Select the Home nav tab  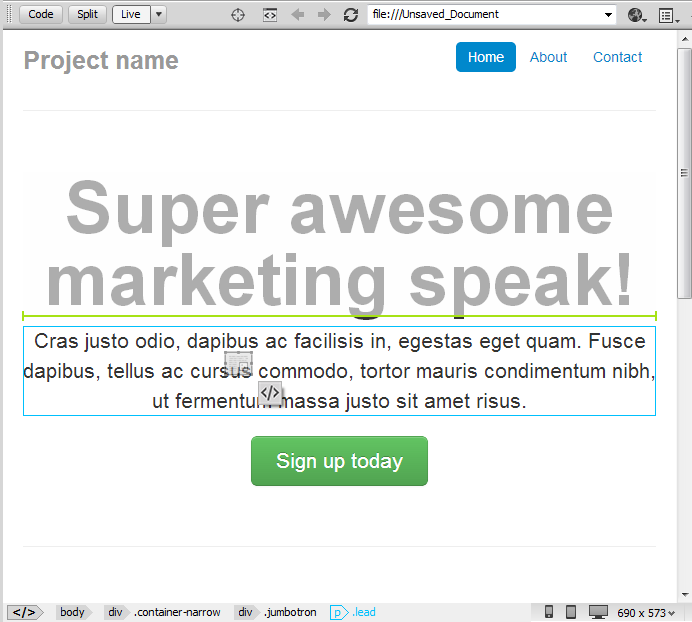(x=485, y=57)
